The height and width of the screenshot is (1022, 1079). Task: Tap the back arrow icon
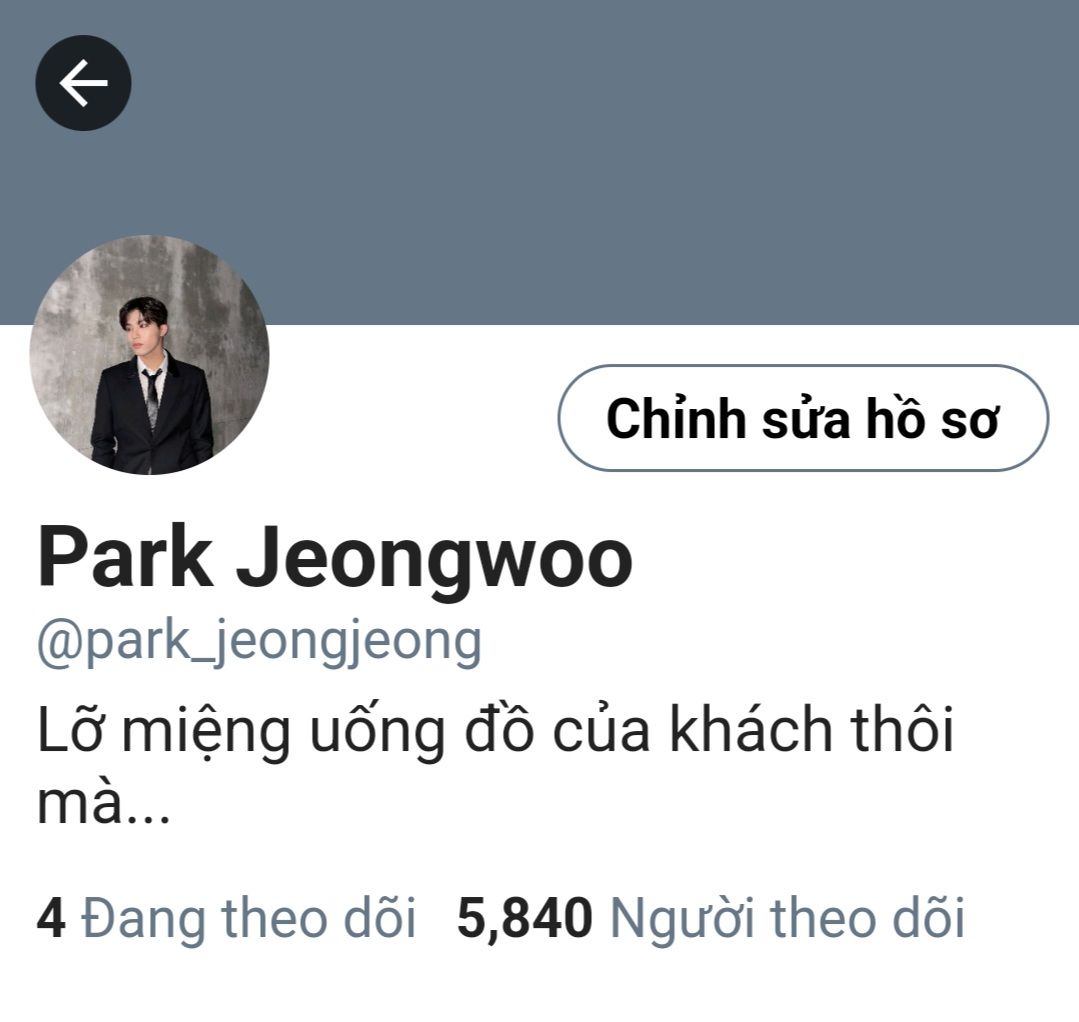coord(83,83)
